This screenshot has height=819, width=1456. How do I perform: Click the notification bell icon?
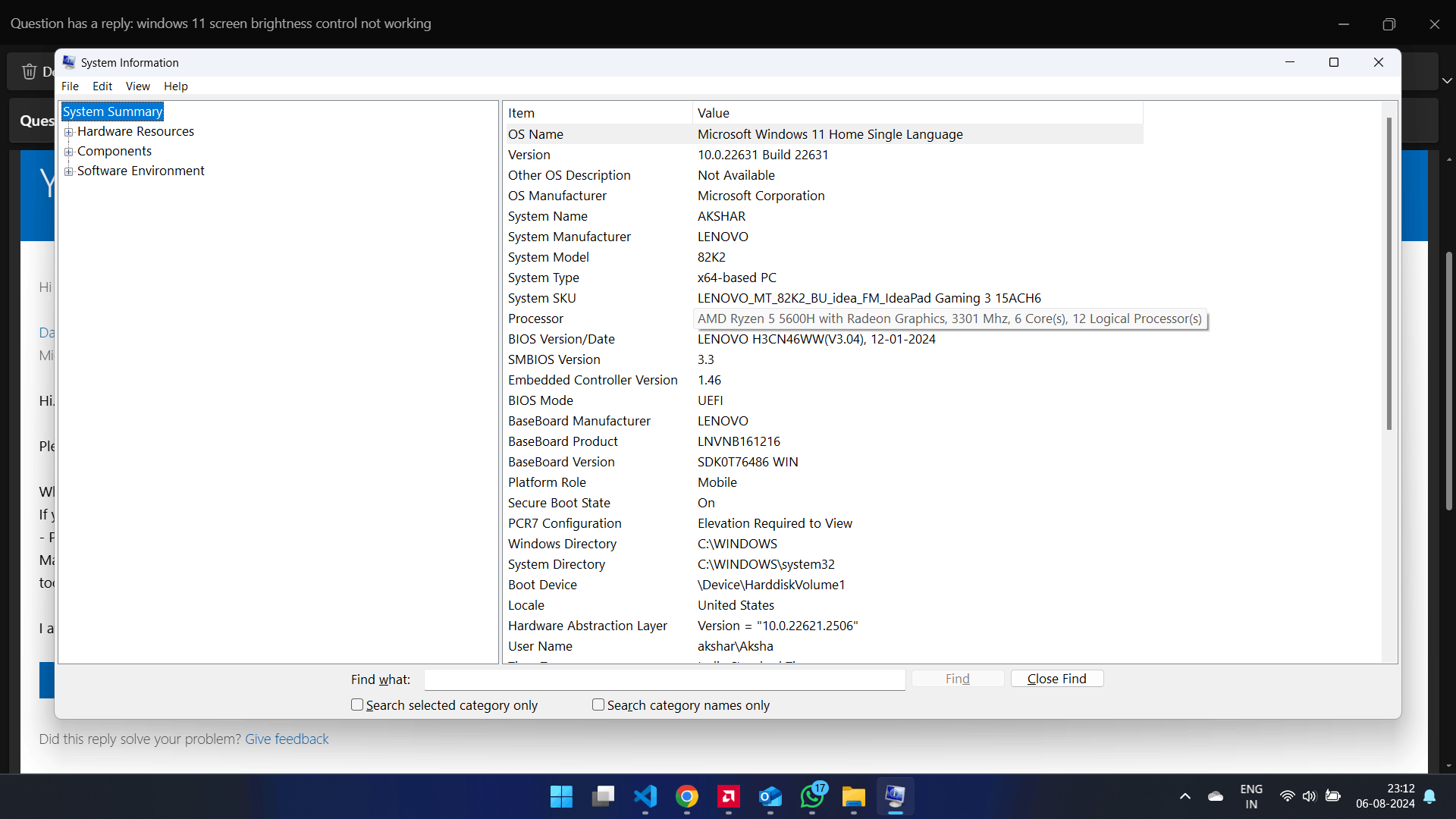pos(1429,796)
